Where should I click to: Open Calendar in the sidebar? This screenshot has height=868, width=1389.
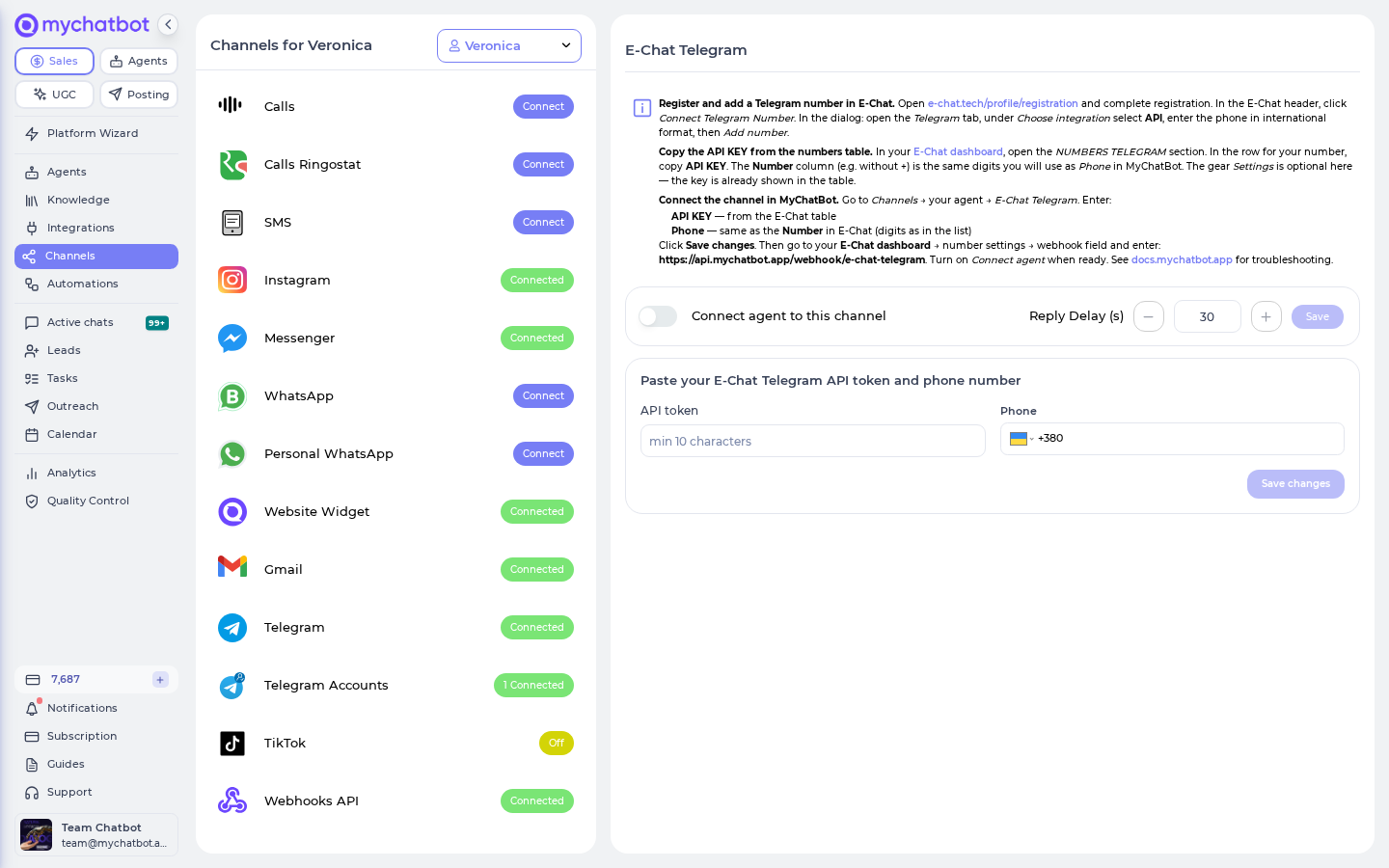click(95, 434)
